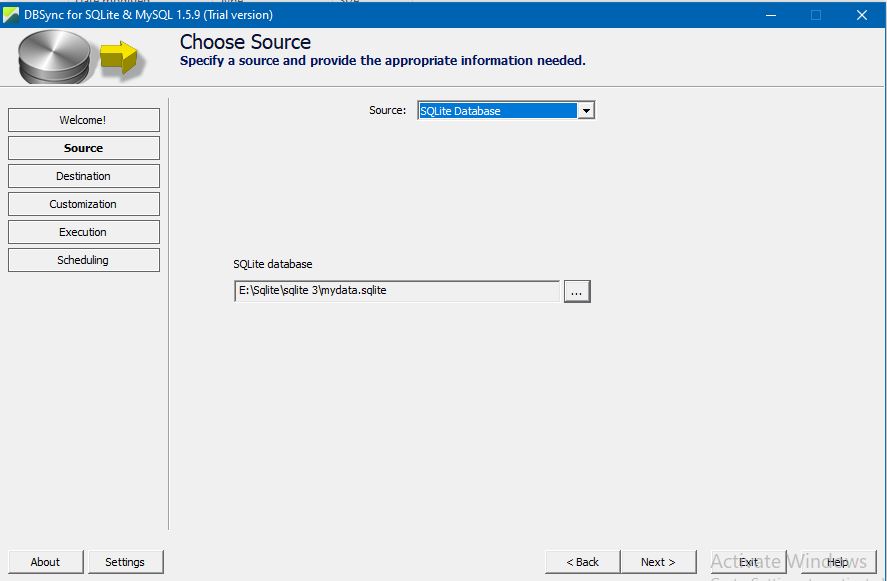Proceed with the 'Next >' button
887x581 pixels.
[658, 562]
